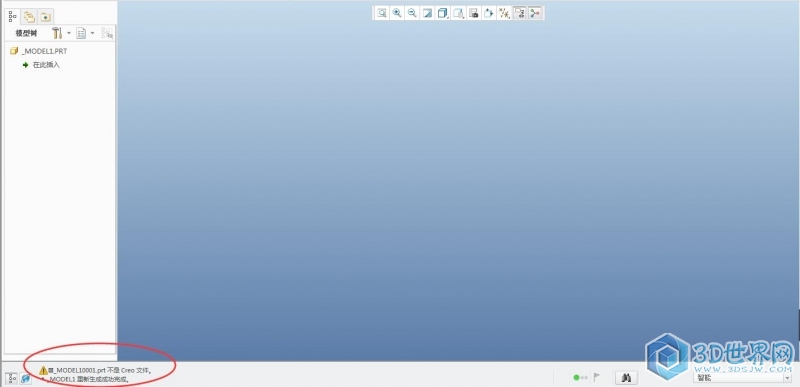Screen dimensions: 800x387
Task: Open the display style cube dropdown
Action: (443, 13)
